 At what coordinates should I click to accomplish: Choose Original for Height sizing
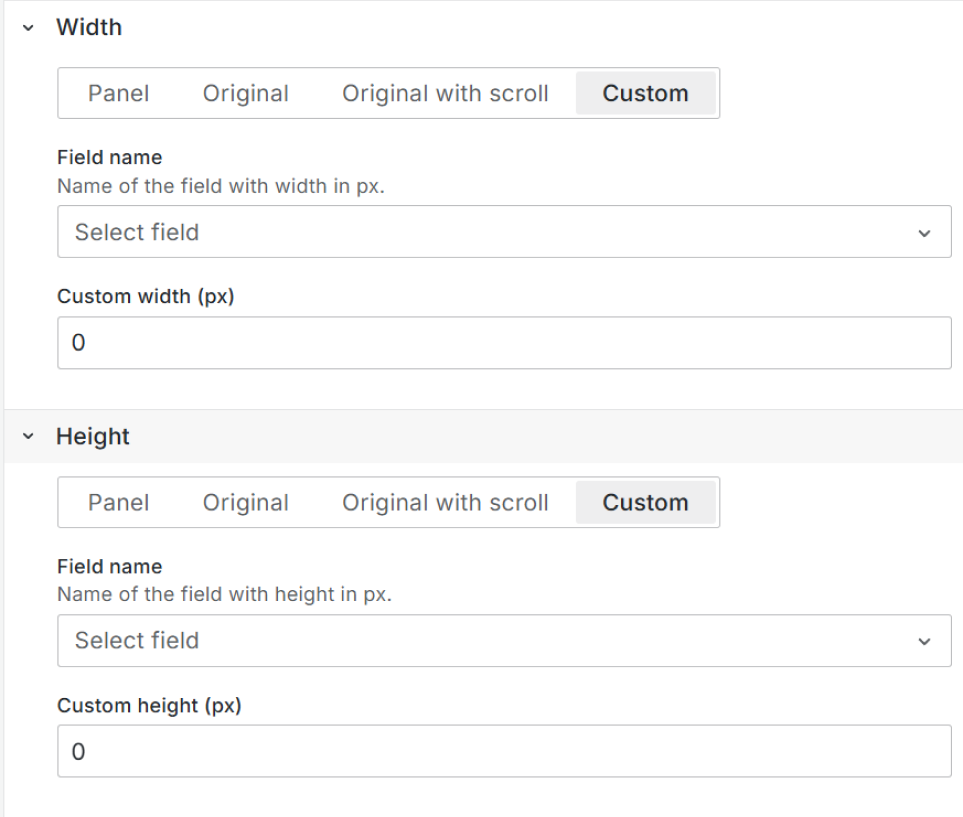[x=245, y=503]
